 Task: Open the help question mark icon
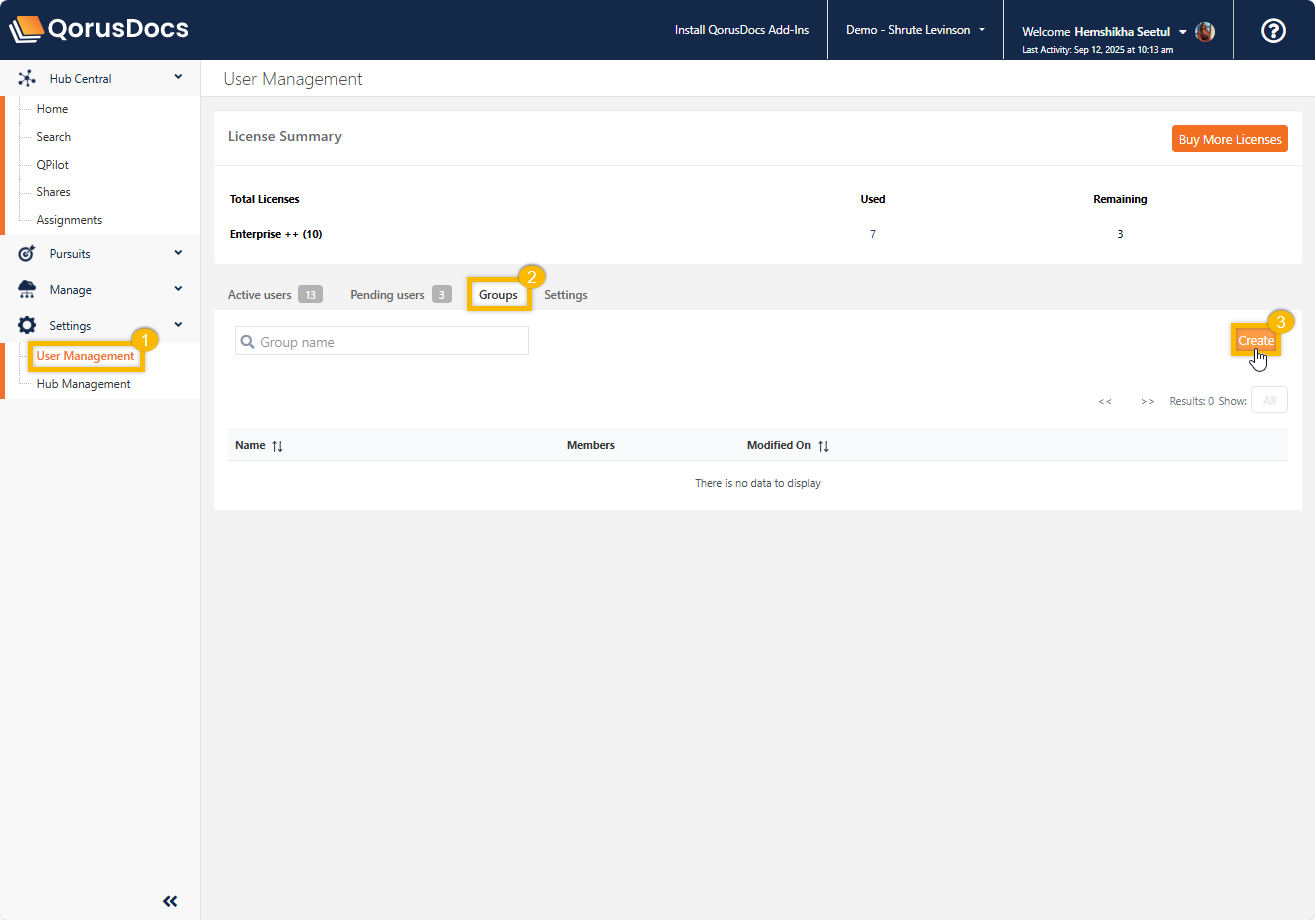(x=1273, y=31)
